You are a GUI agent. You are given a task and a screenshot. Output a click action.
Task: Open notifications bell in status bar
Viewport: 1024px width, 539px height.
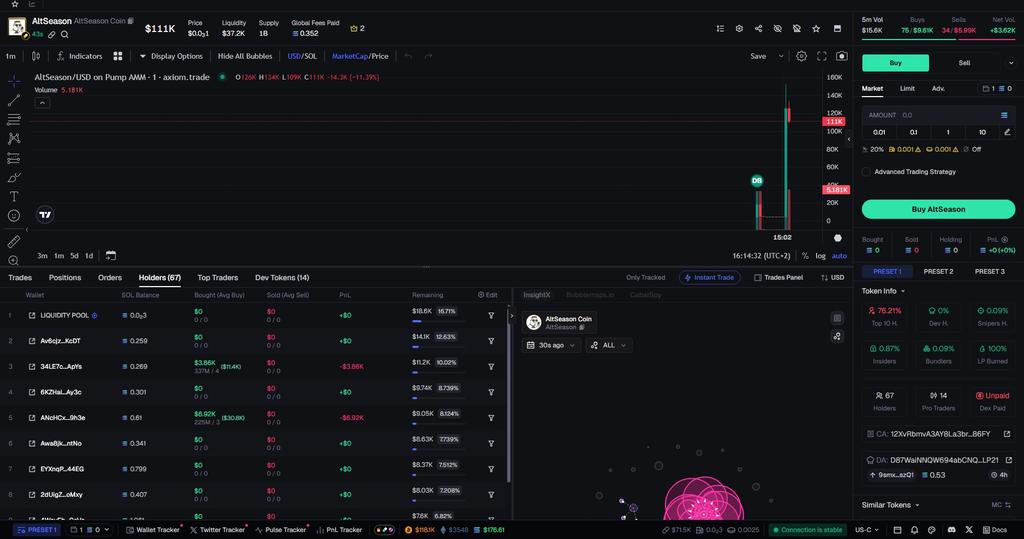[x=914, y=530]
